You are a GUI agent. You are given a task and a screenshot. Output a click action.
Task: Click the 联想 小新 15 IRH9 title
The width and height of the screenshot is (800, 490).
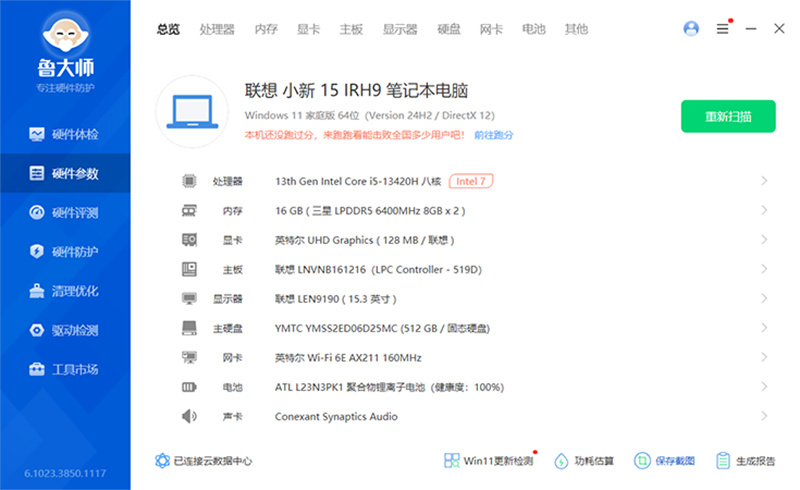pos(356,90)
